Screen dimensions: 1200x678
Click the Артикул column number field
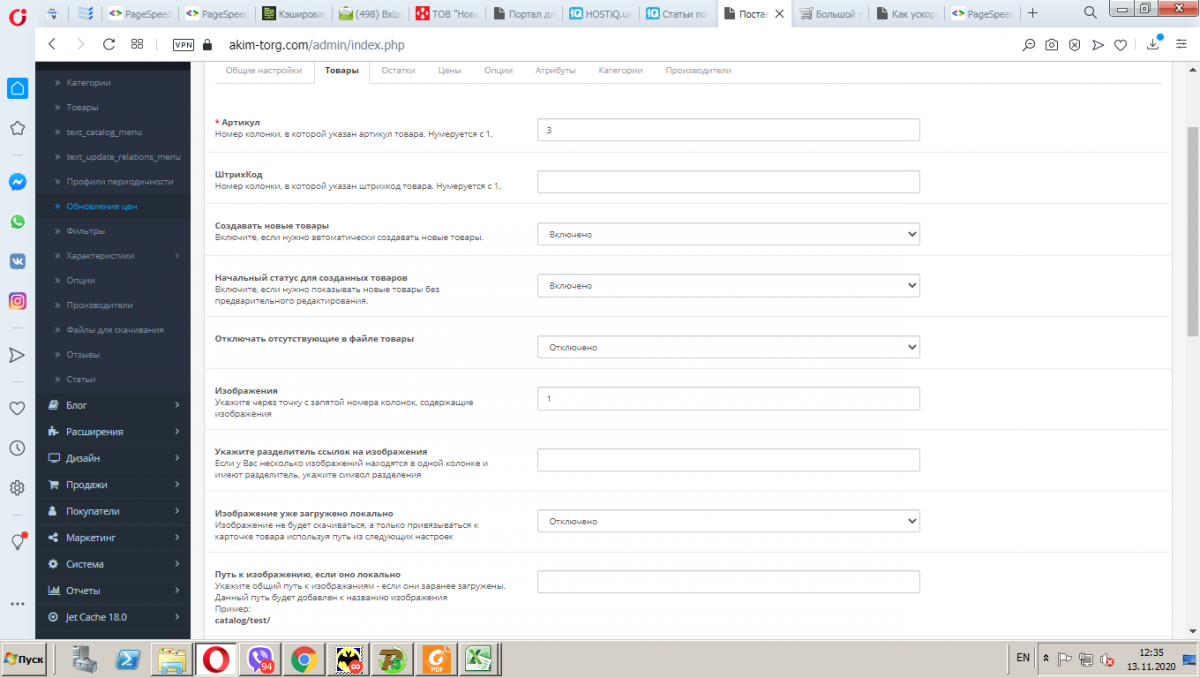click(728, 130)
